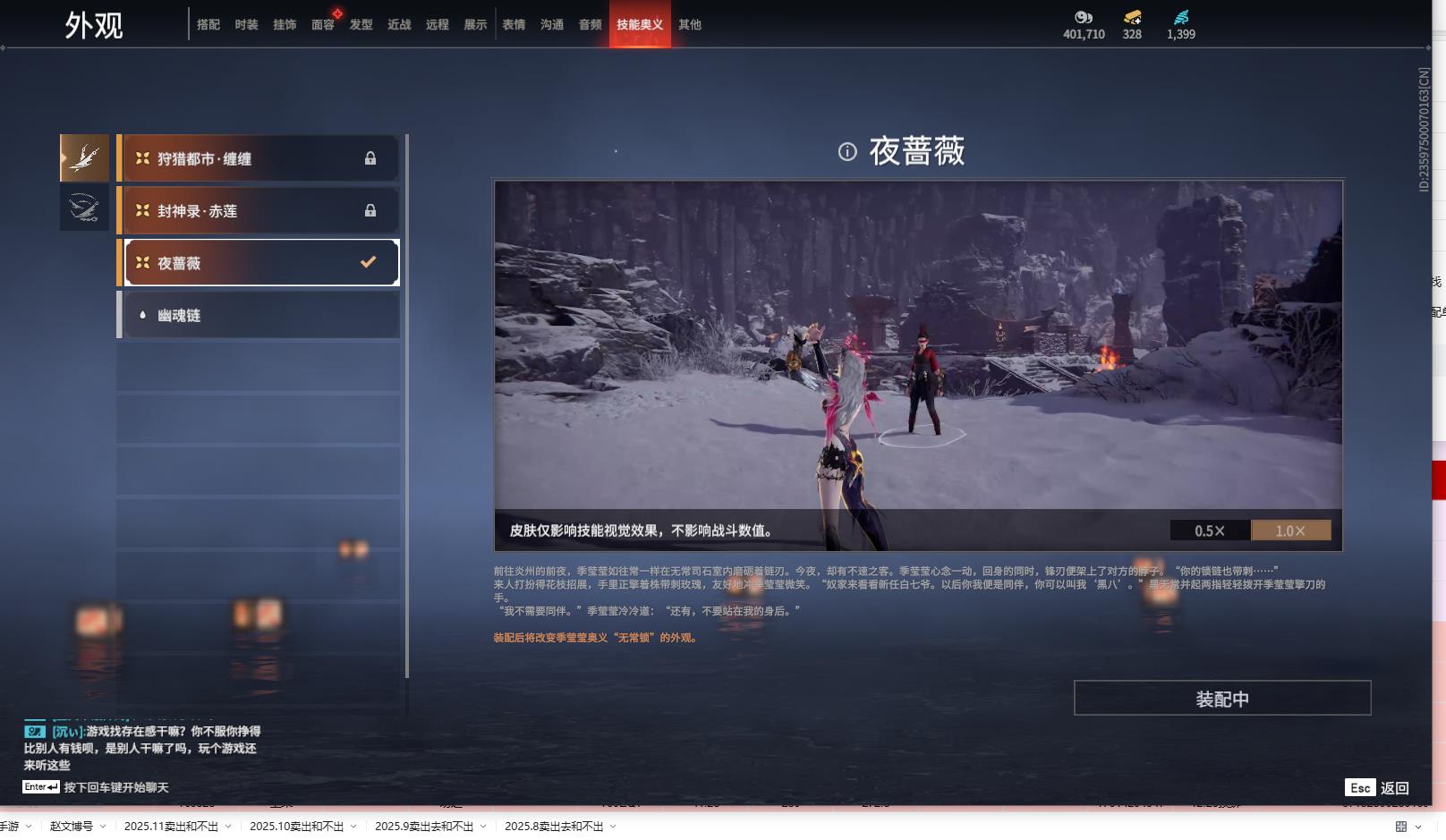Open the 2025.10卖出和不出 spreadsheet tab
The height and width of the screenshot is (840, 1446).
point(296,827)
